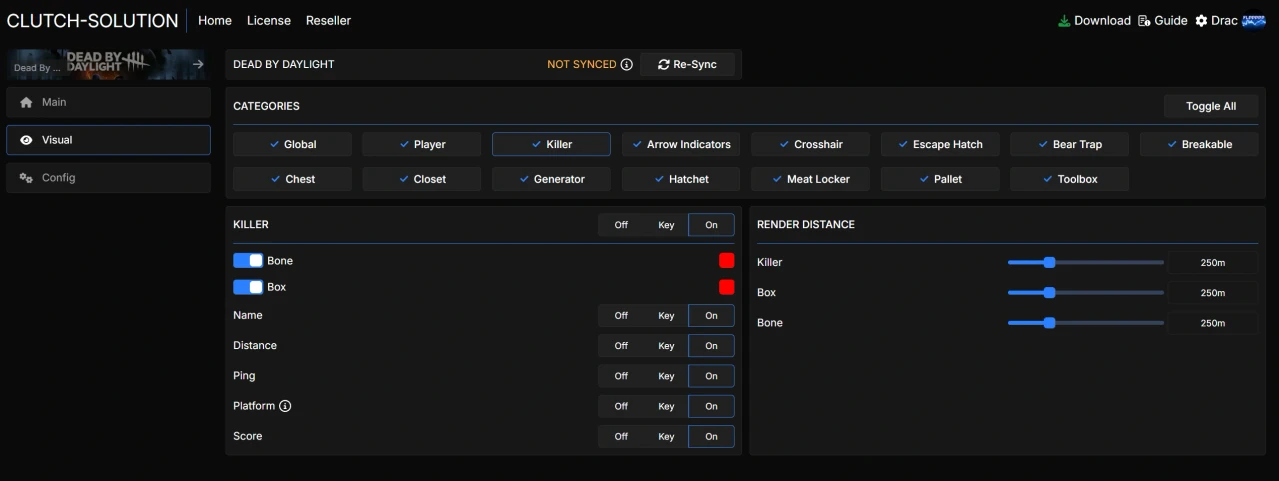Click the user avatar in top-right corner
The width and height of the screenshot is (1279, 481).
click(1254, 21)
